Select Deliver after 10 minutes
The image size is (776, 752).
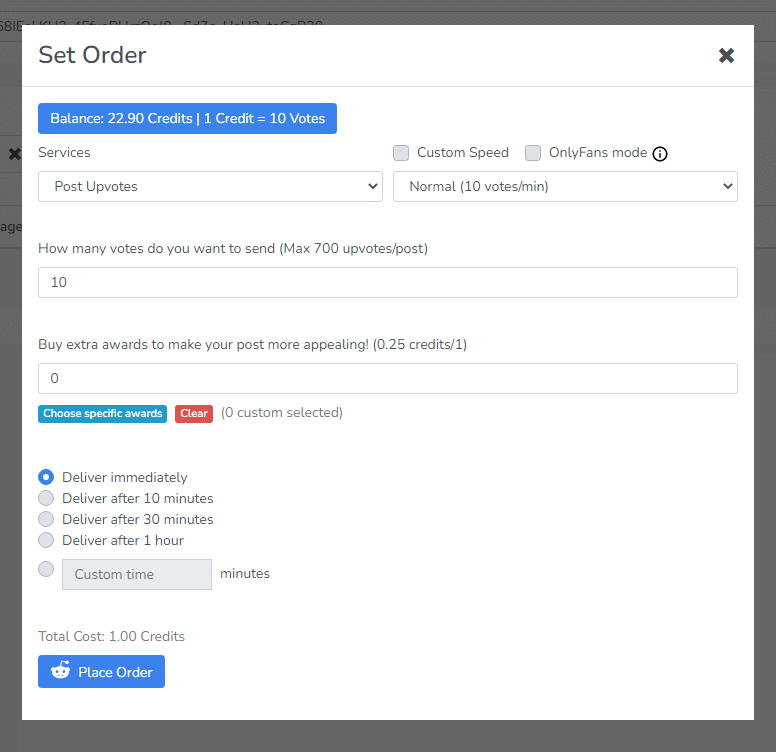coord(46,498)
